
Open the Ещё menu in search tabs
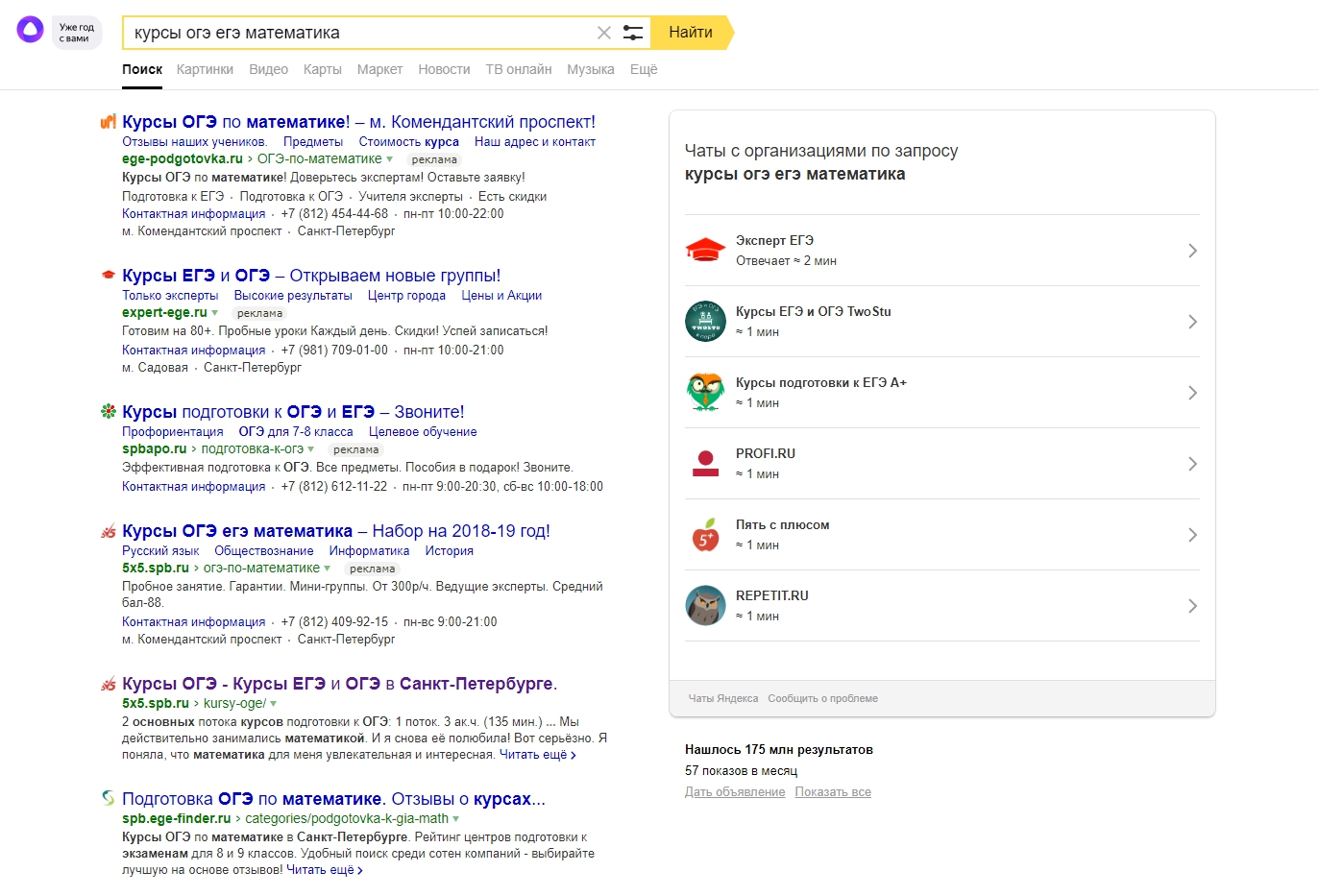(x=644, y=69)
